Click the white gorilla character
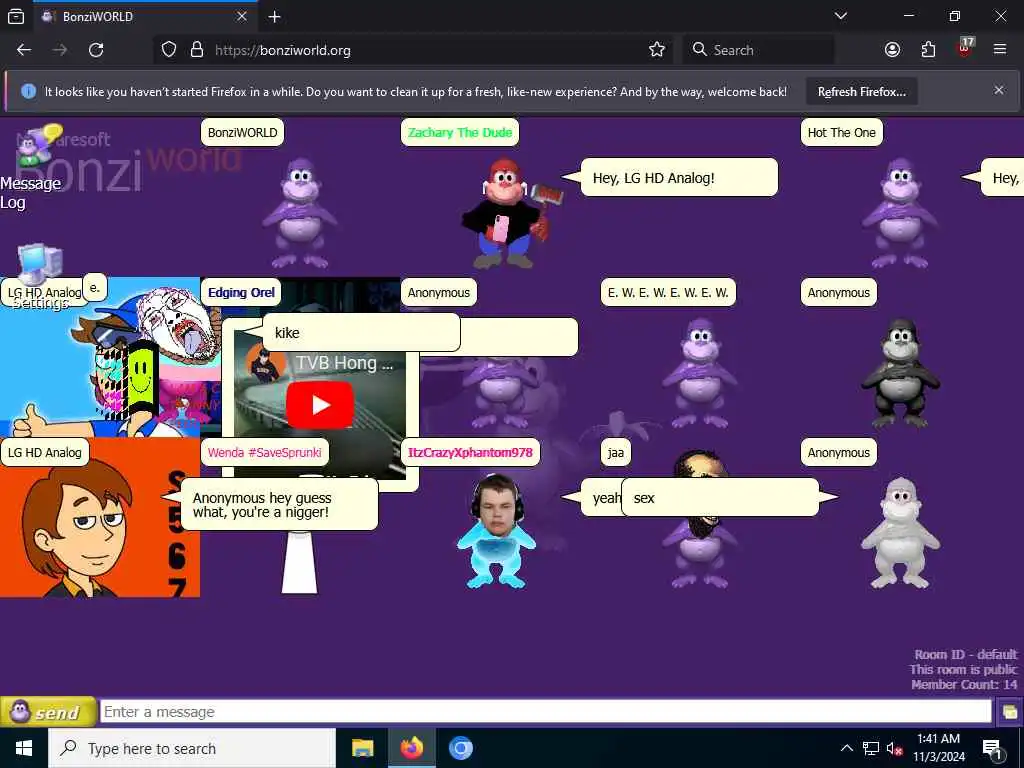The width and height of the screenshot is (1024, 768). (x=900, y=533)
